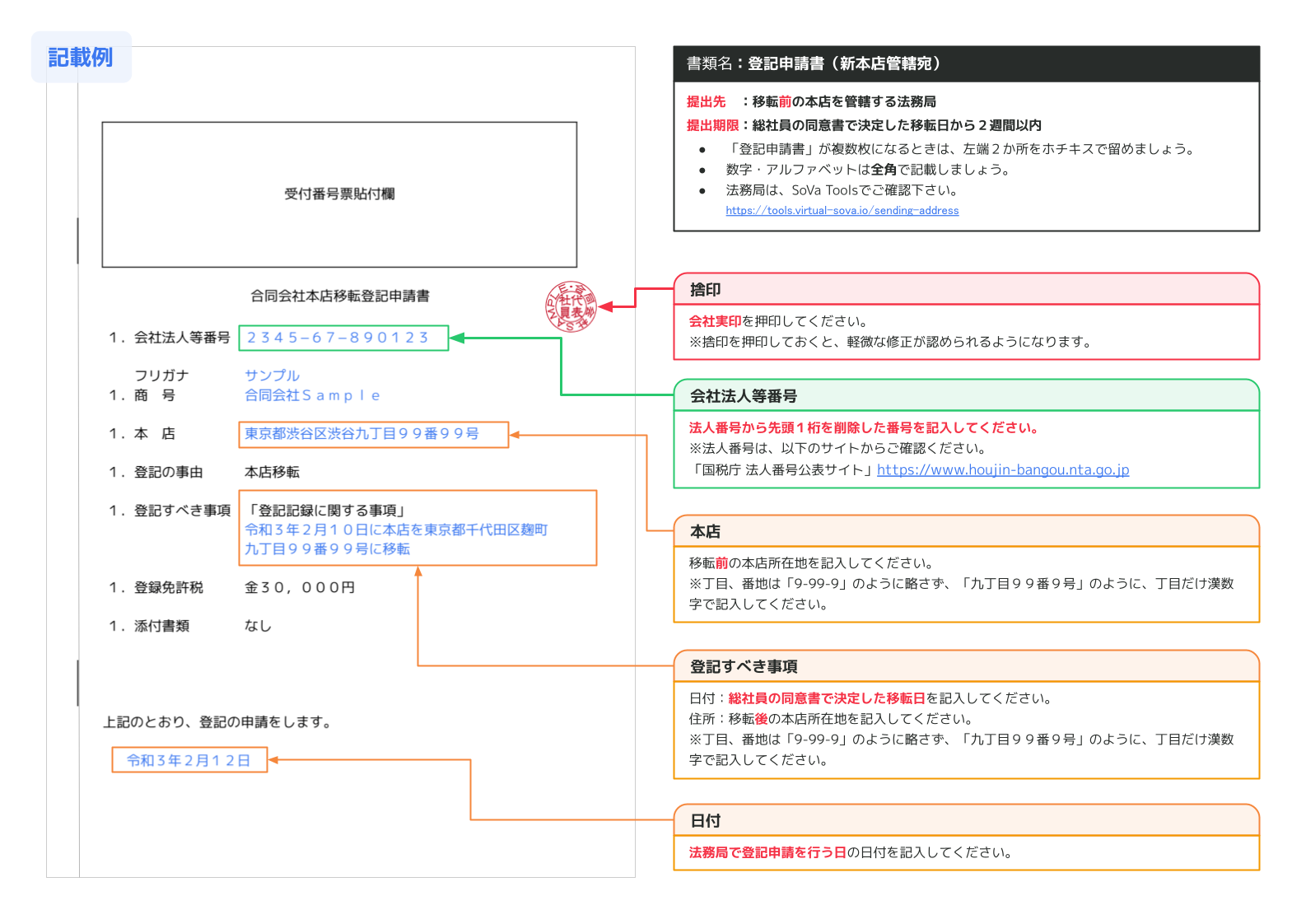Click the text 法人番号から先頭１桁を削除した番号
The width and height of the screenshot is (1306, 924).
pyautogui.click(x=801, y=428)
